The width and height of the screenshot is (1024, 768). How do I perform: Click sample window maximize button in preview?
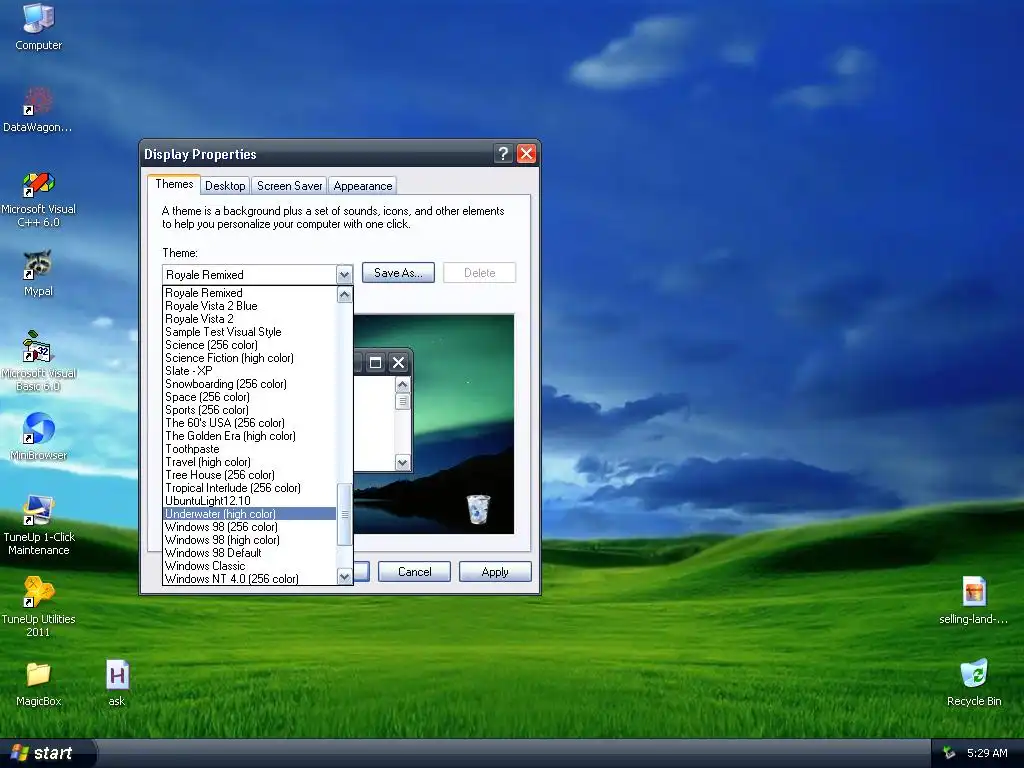(x=376, y=362)
